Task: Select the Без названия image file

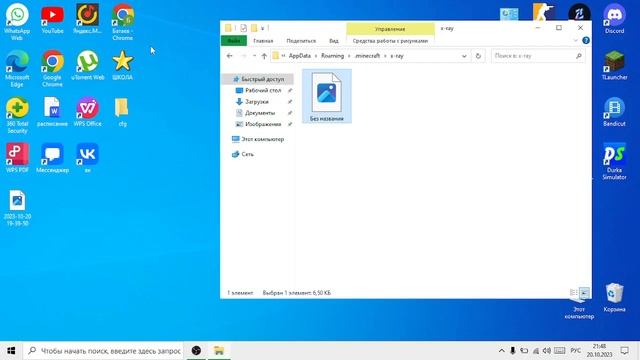Action: coord(327,96)
